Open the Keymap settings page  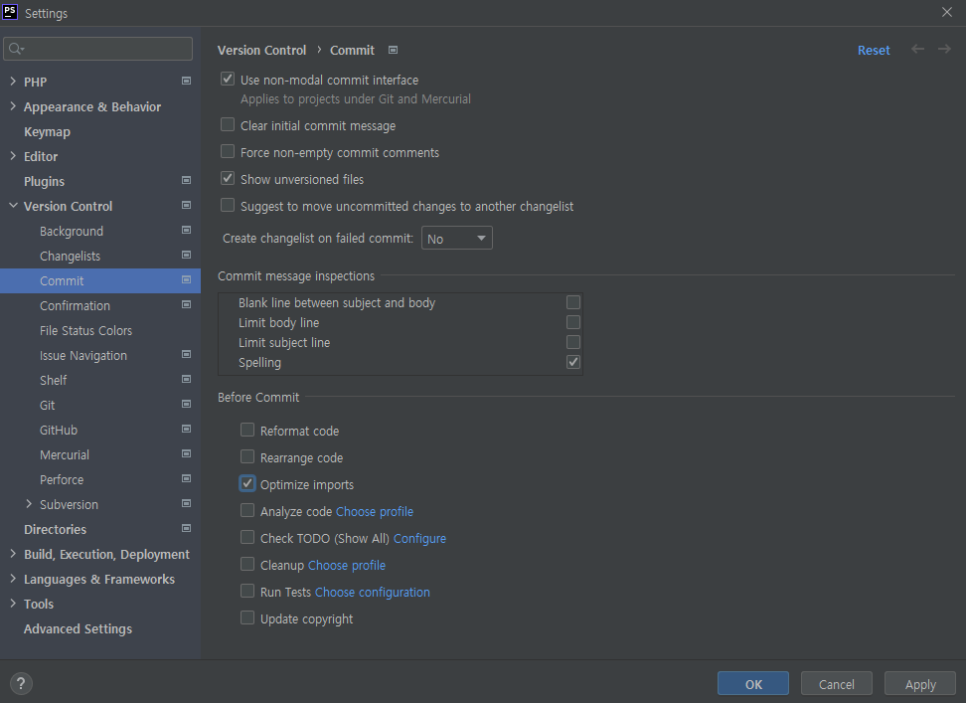47,132
